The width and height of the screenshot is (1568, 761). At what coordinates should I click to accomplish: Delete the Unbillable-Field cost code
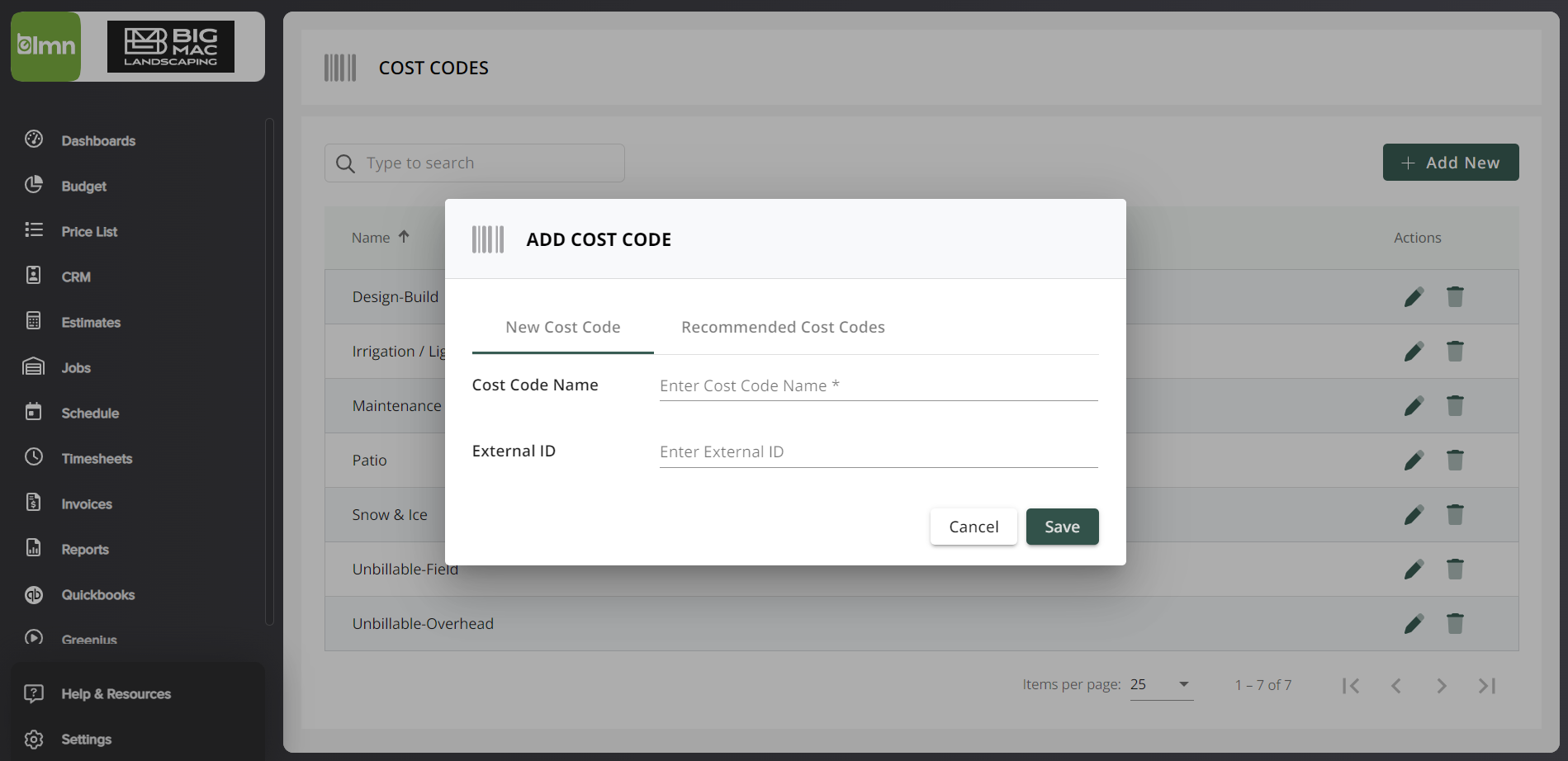click(x=1455, y=570)
